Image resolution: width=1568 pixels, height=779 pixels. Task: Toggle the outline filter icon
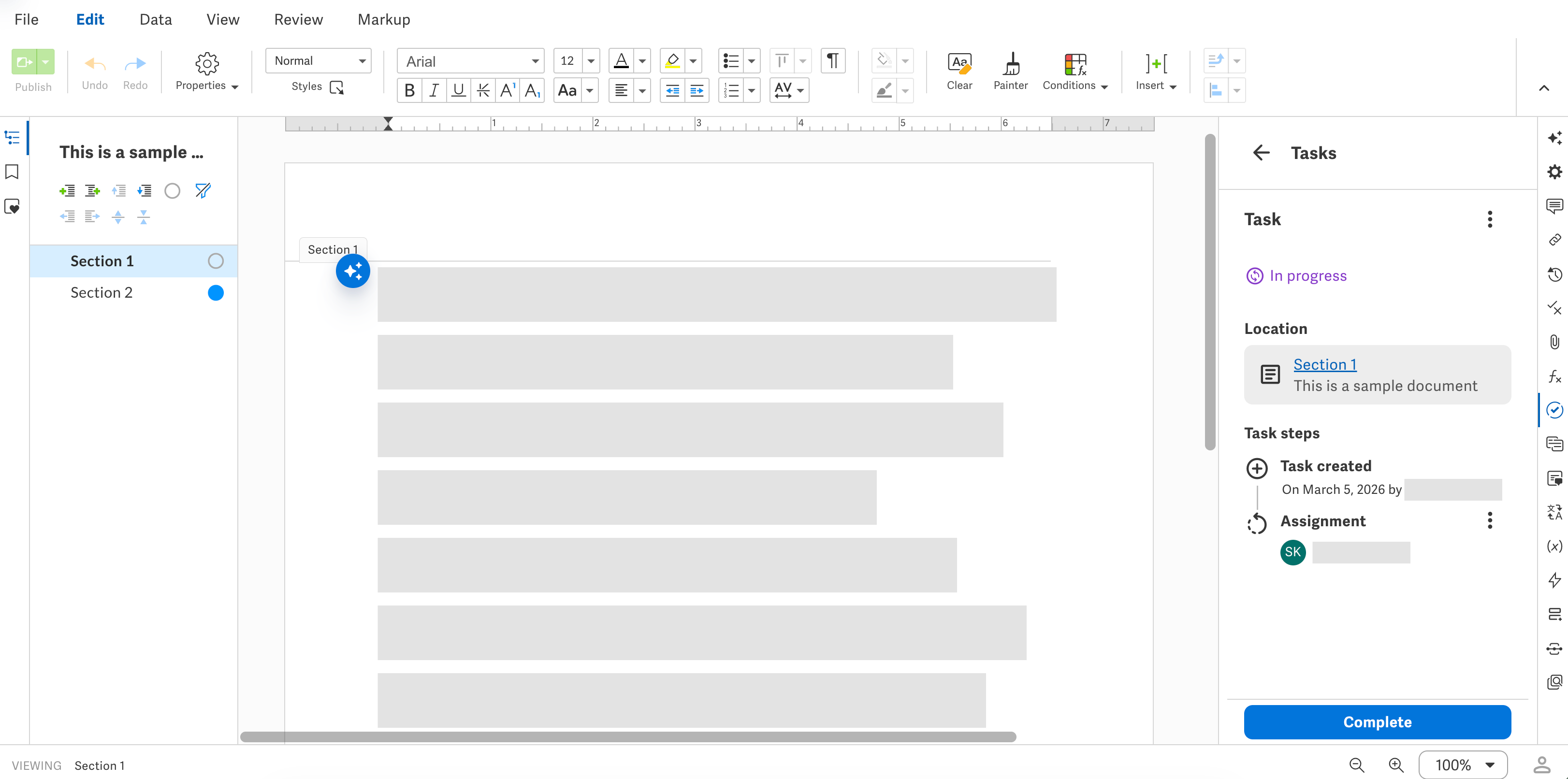[202, 191]
